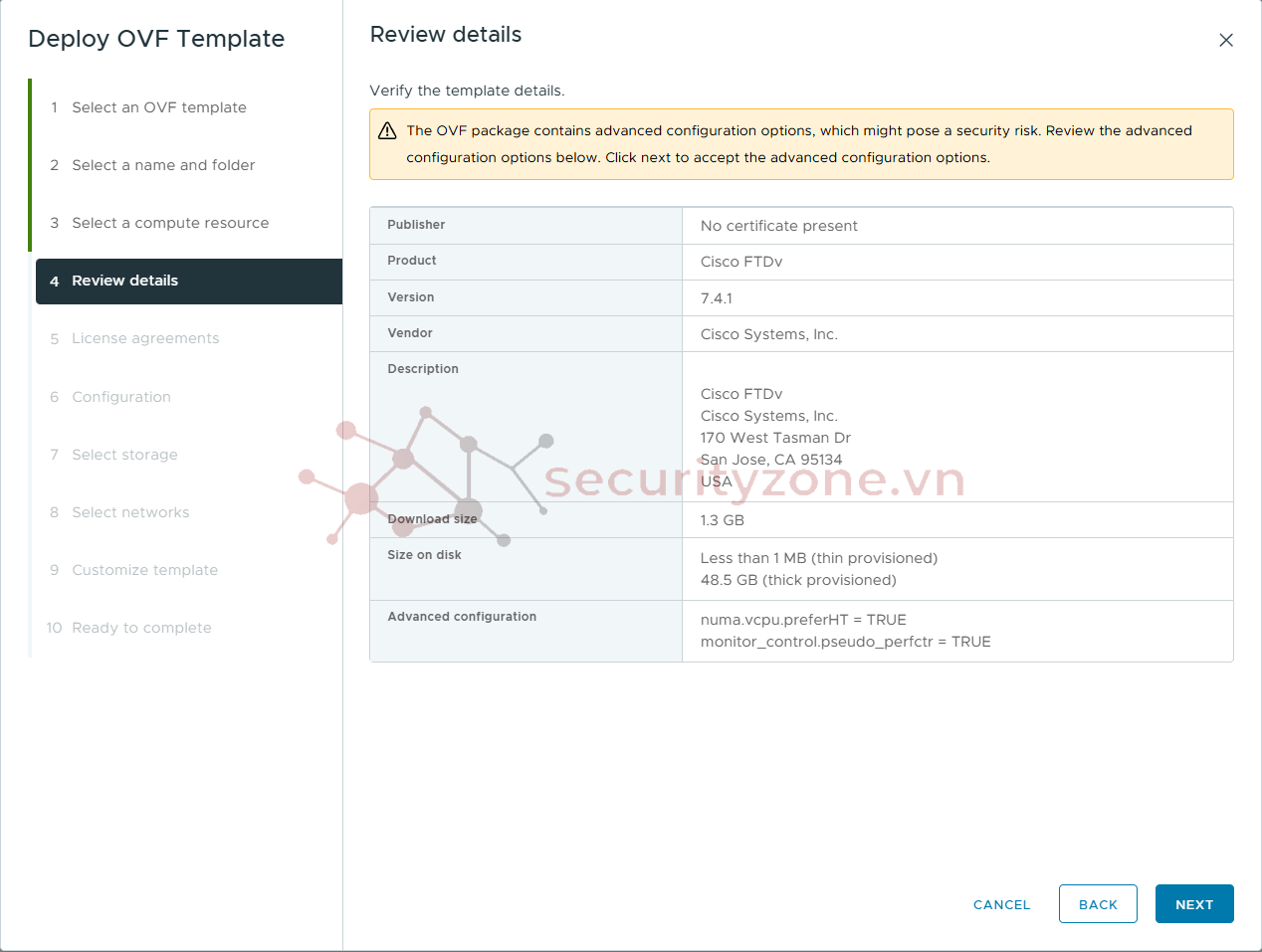This screenshot has width=1262, height=952.
Task: Click the Version 7.4.1 value cell
Action: [x=957, y=298]
